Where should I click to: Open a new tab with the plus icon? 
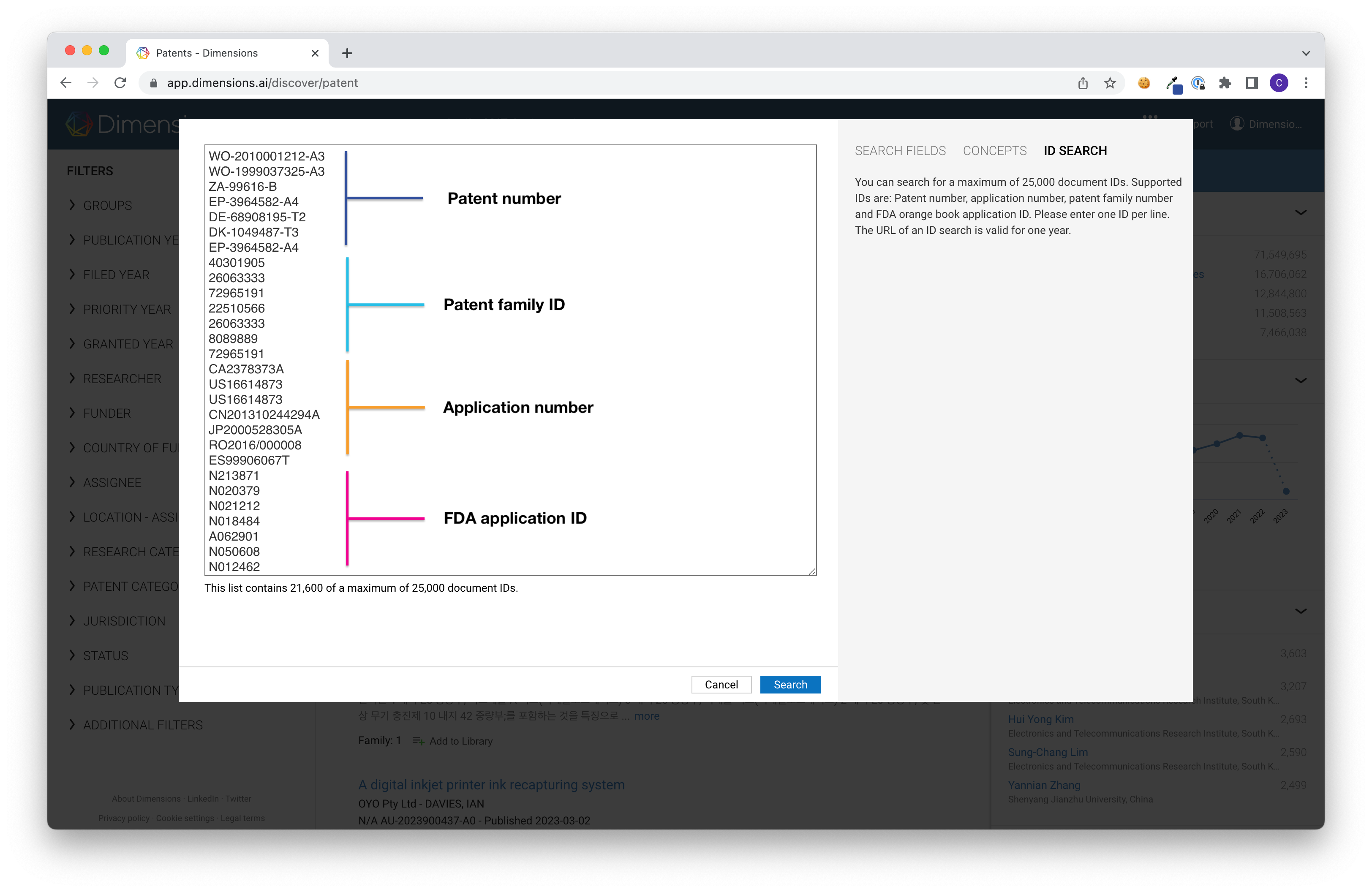(347, 53)
